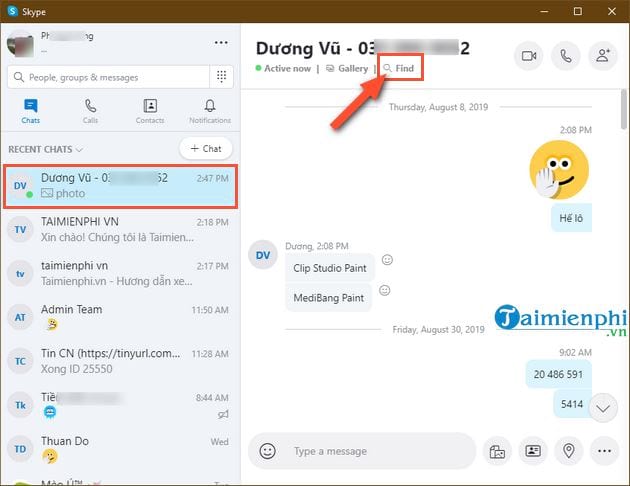Screen dimensions: 630x486
Task: Click the 'MediBang Paint' message
Action: click(329, 298)
